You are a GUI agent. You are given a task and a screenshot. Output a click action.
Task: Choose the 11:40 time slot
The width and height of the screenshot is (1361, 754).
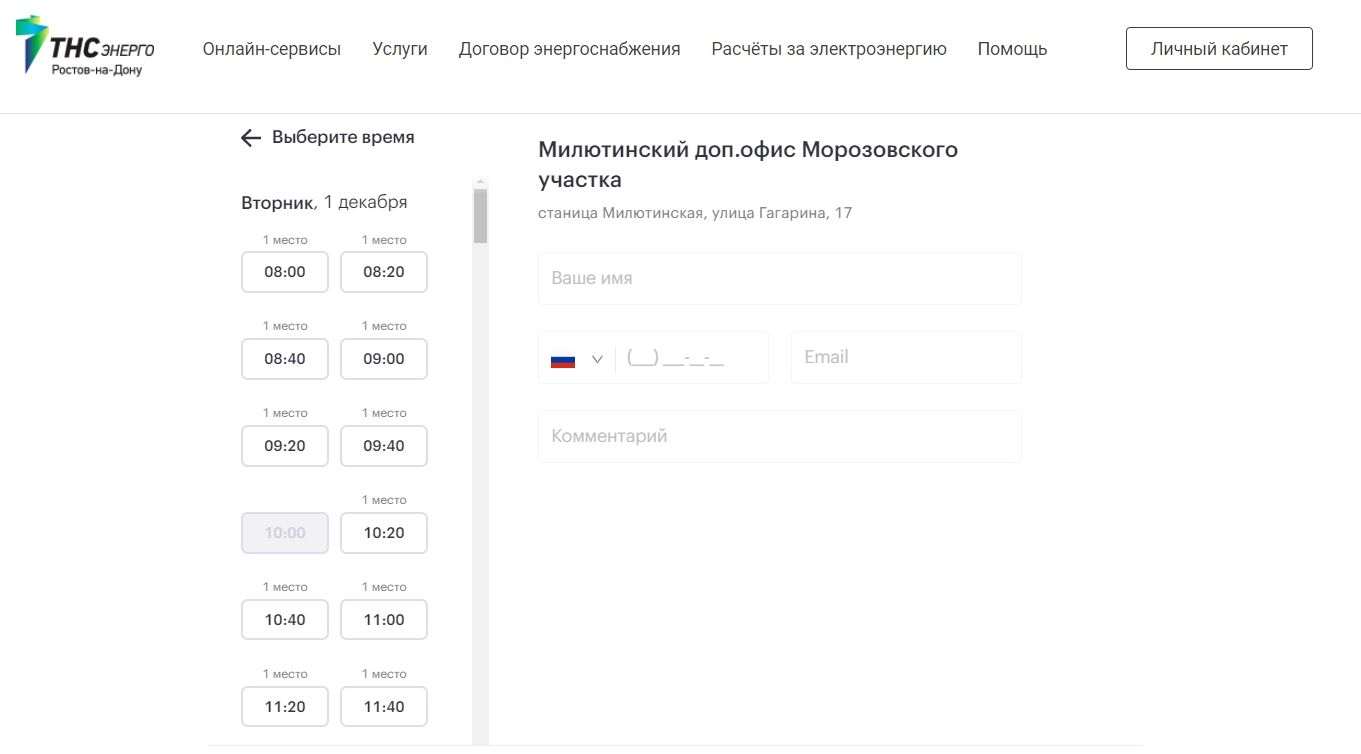pyautogui.click(x=384, y=707)
